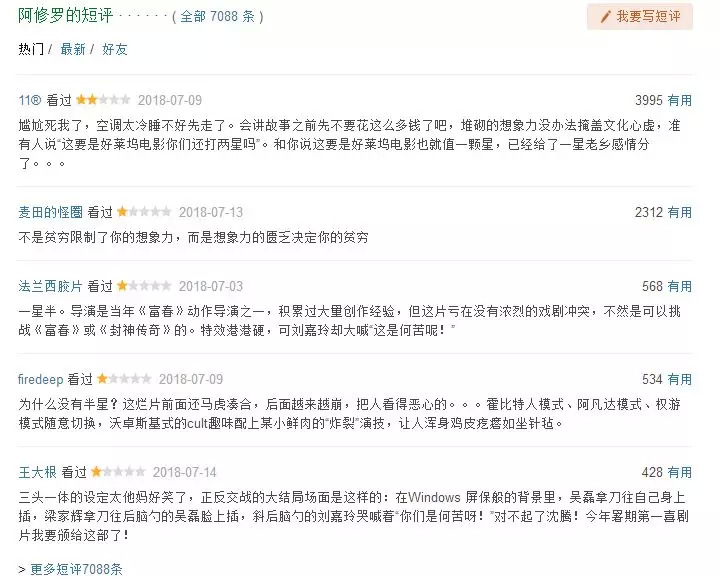This screenshot has width=721, height=579.
Task: Open user 麦田的怪圈's profile
Action: (50, 212)
